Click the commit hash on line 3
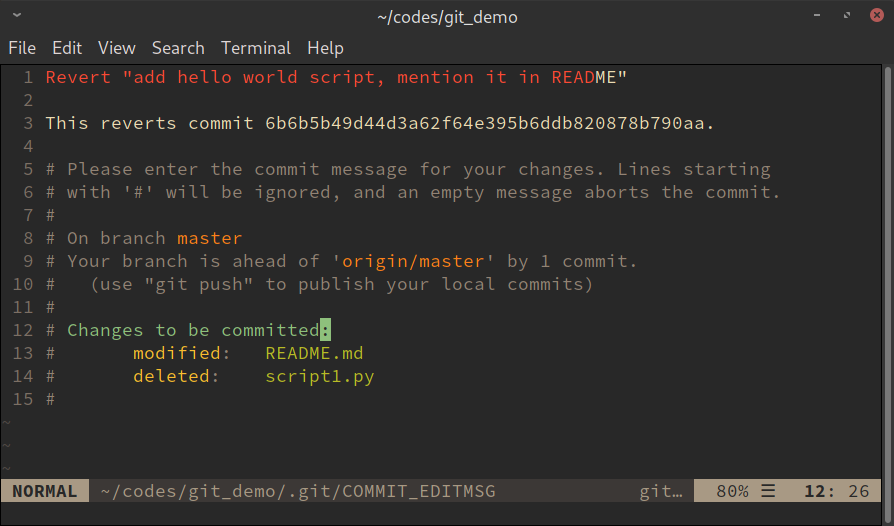This screenshot has width=894, height=526. click(x=485, y=123)
